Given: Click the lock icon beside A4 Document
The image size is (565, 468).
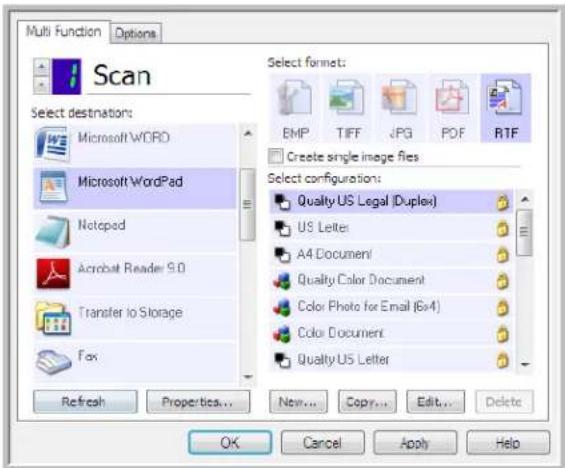Looking at the screenshot, I should (503, 255).
